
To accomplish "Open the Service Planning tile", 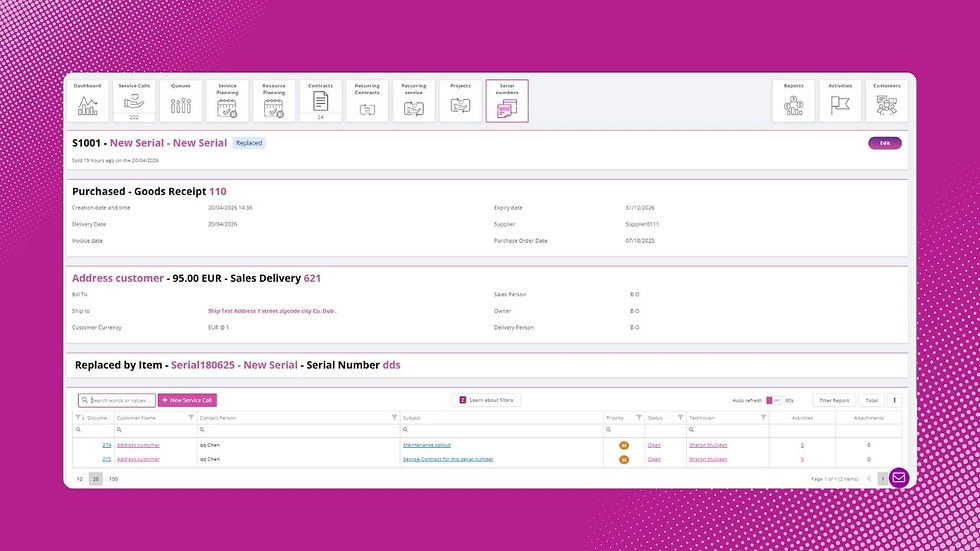I will pos(227,101).
